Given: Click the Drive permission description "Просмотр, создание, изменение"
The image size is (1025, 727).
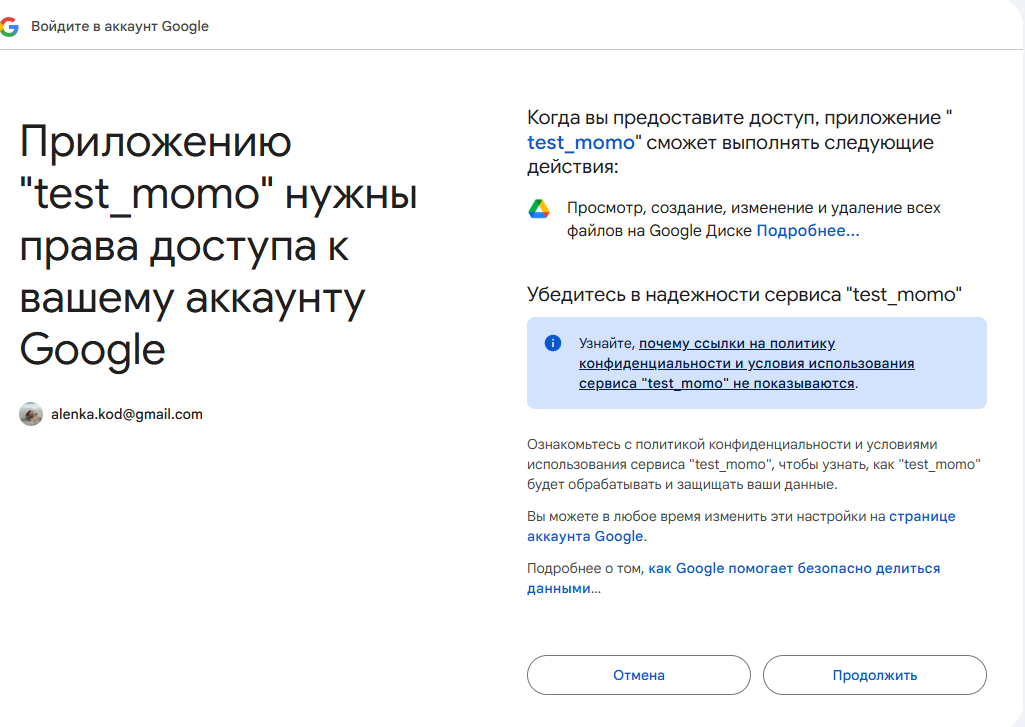Looking at the screenshot, I should tap(753, 208).
